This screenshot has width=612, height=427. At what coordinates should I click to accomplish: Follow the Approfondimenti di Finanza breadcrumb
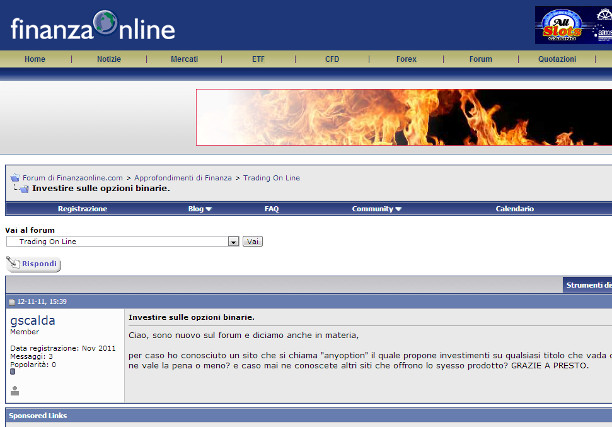tap(183, 178)
